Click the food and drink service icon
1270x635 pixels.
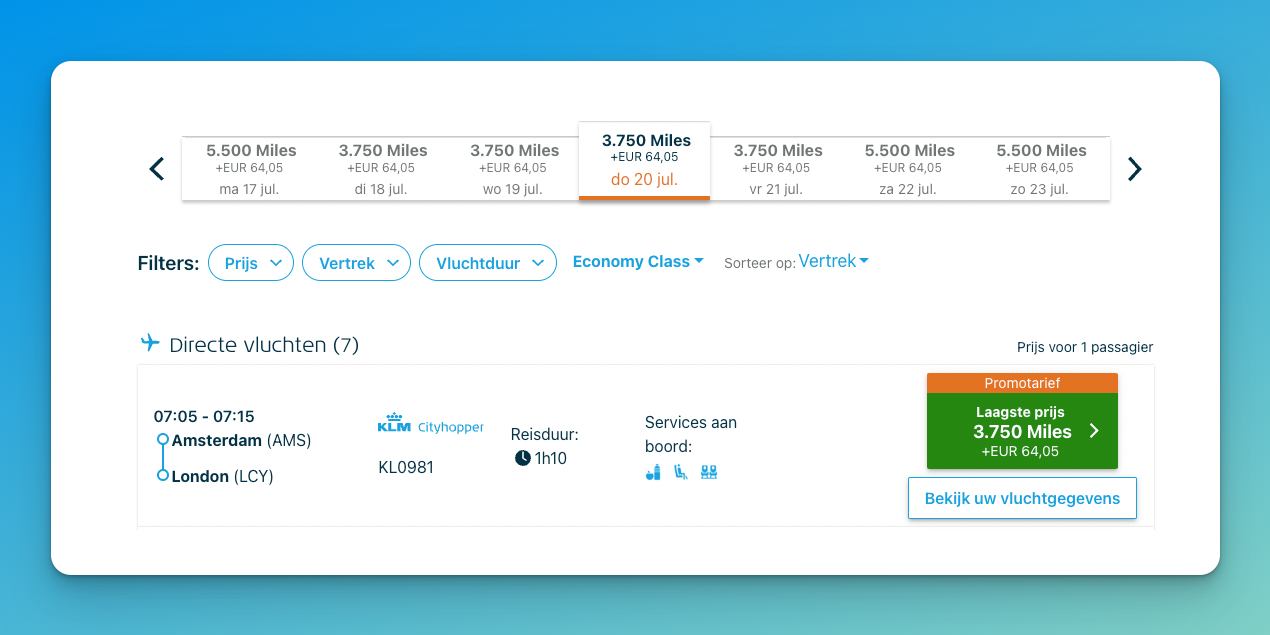point(653,472)
